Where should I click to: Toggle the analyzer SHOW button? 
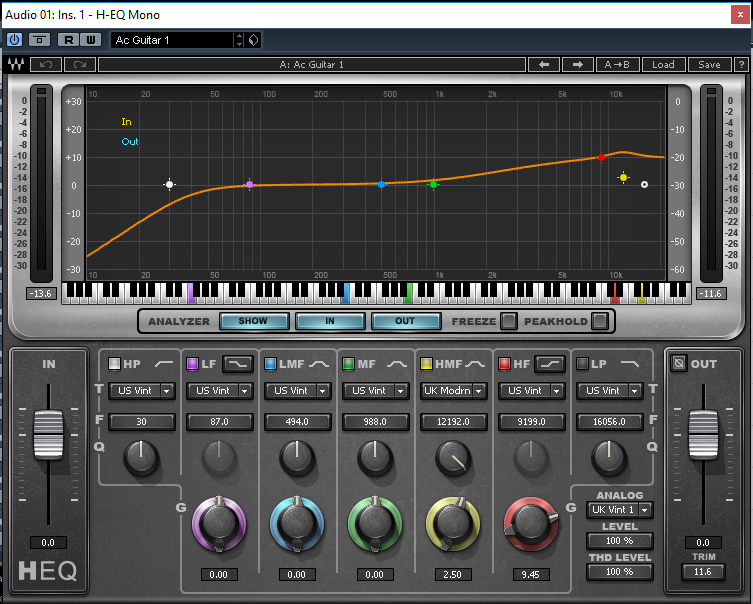(254, 321)
